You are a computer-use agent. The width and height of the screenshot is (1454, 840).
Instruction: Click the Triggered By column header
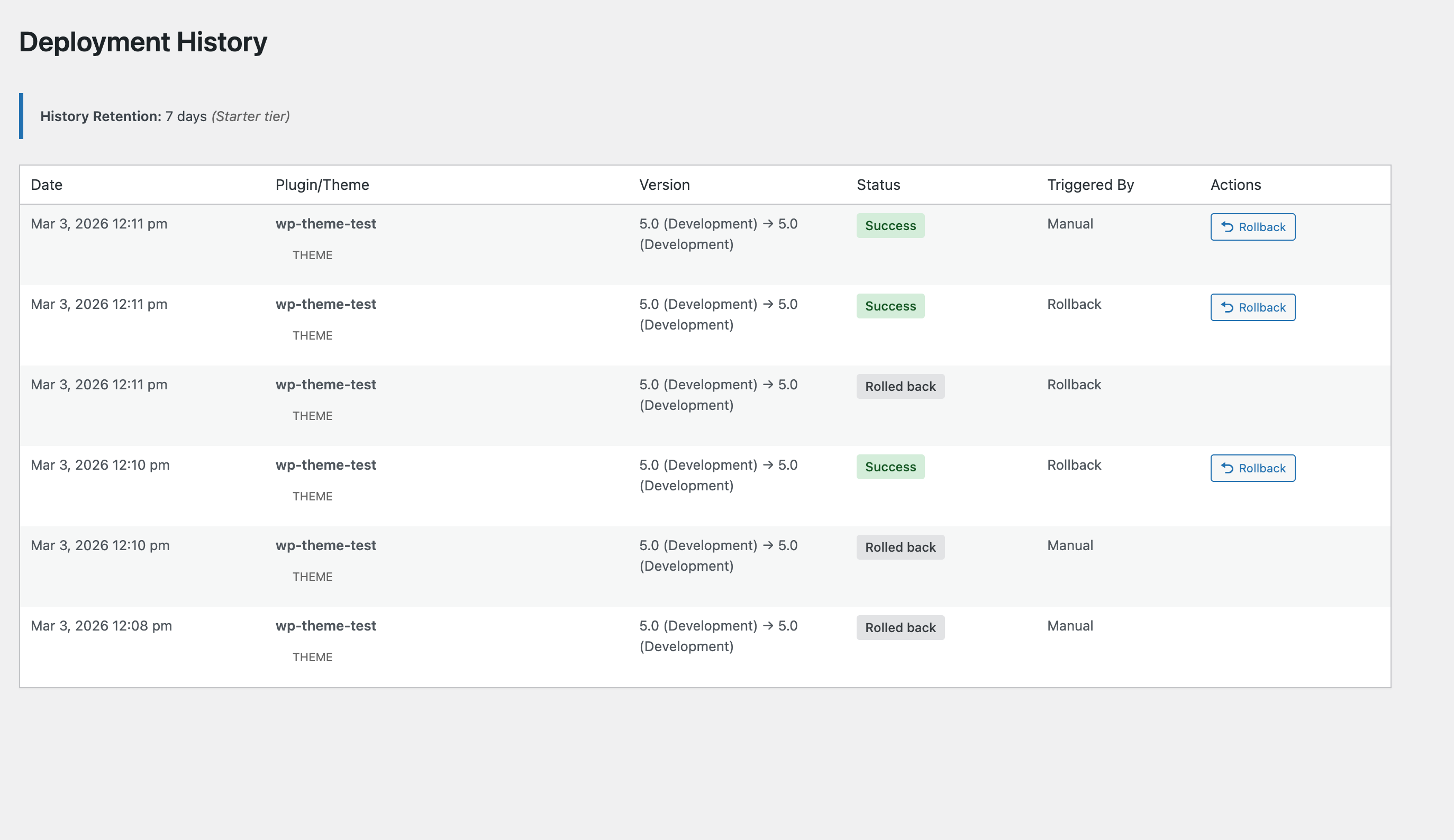[1090, 185]
